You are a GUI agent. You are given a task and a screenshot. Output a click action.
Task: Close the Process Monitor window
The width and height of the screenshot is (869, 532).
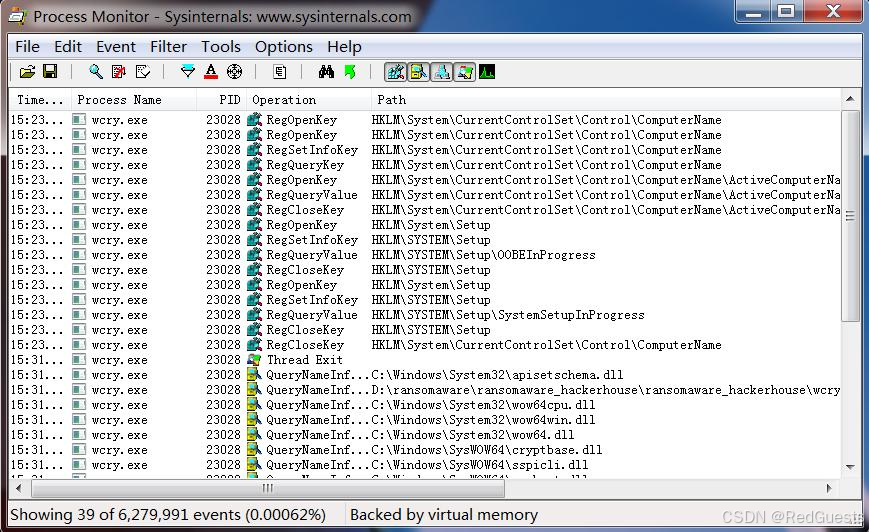click(832, 12)
